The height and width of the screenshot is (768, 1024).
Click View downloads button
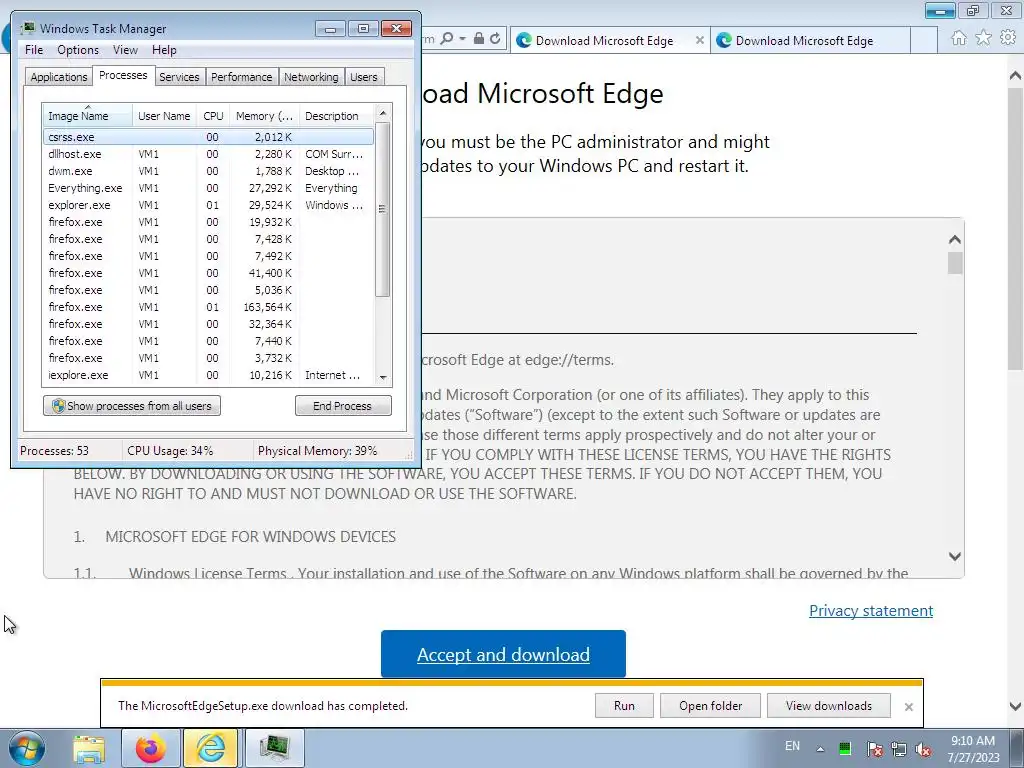click(x=829, y=705)
